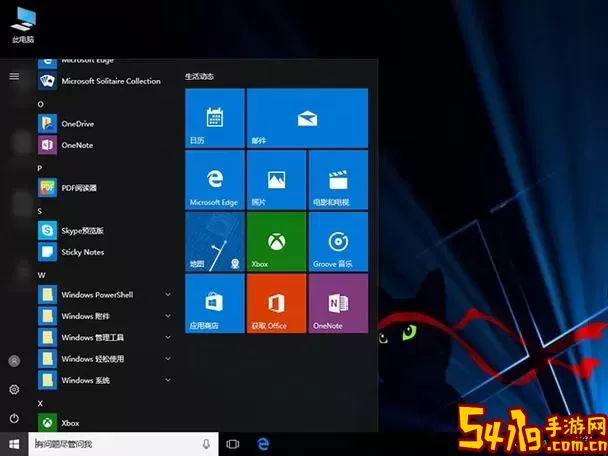The height and width of the screenshot is (456, 608).
Task: Select the Windows 轻松使用 label
Action: [x=93, y=359]
